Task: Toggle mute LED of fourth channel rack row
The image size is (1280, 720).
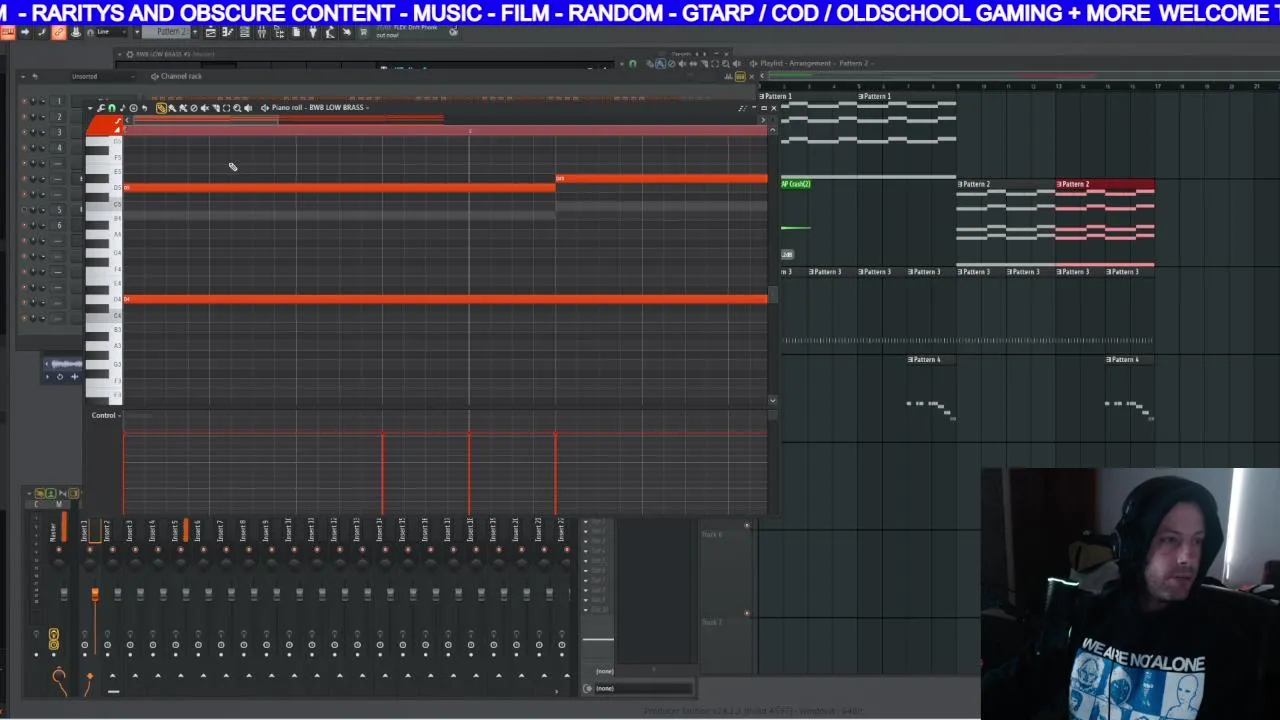Action: tap(24, 148)
